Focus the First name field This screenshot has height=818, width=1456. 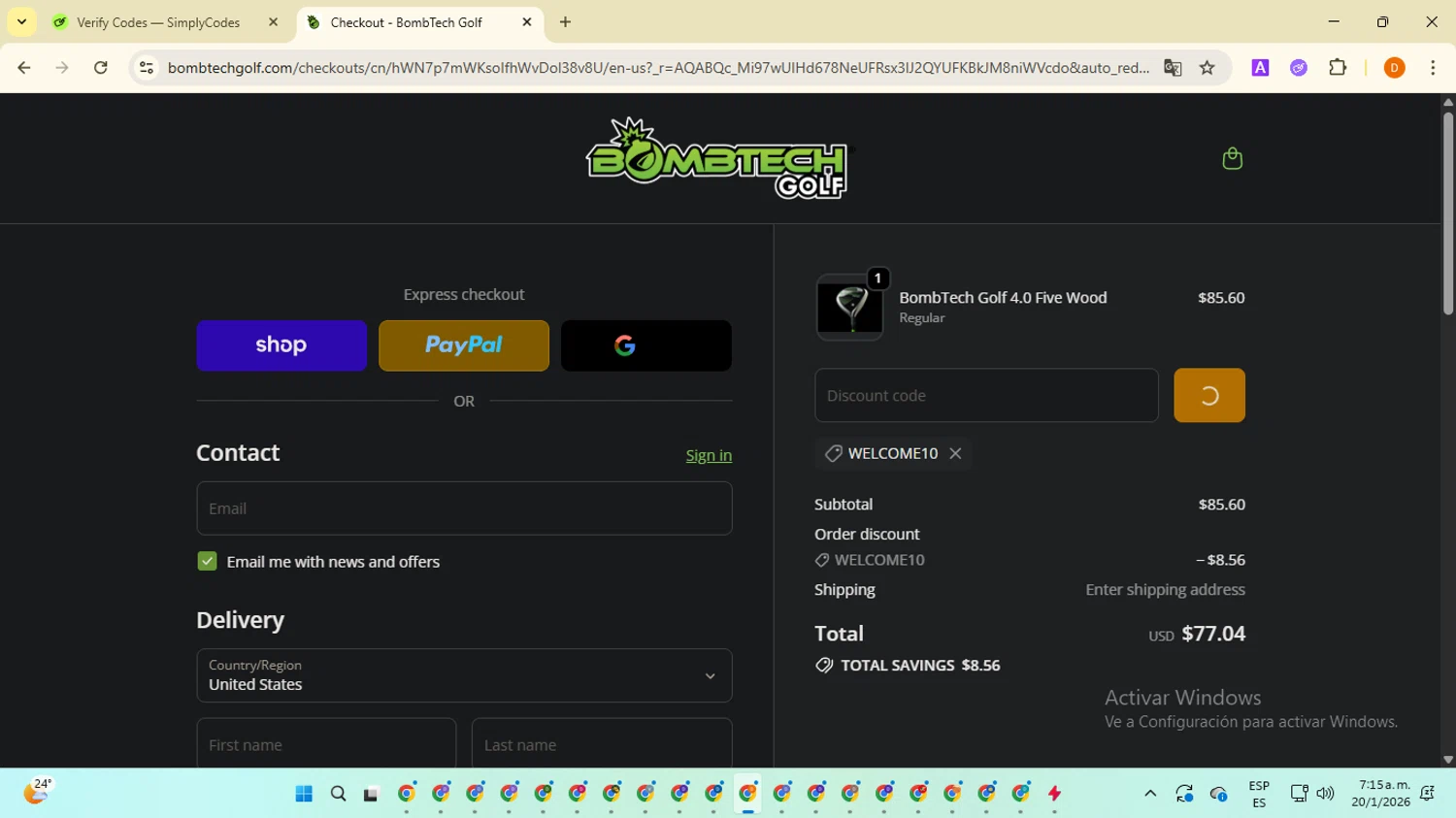click(x=326, y=743)
